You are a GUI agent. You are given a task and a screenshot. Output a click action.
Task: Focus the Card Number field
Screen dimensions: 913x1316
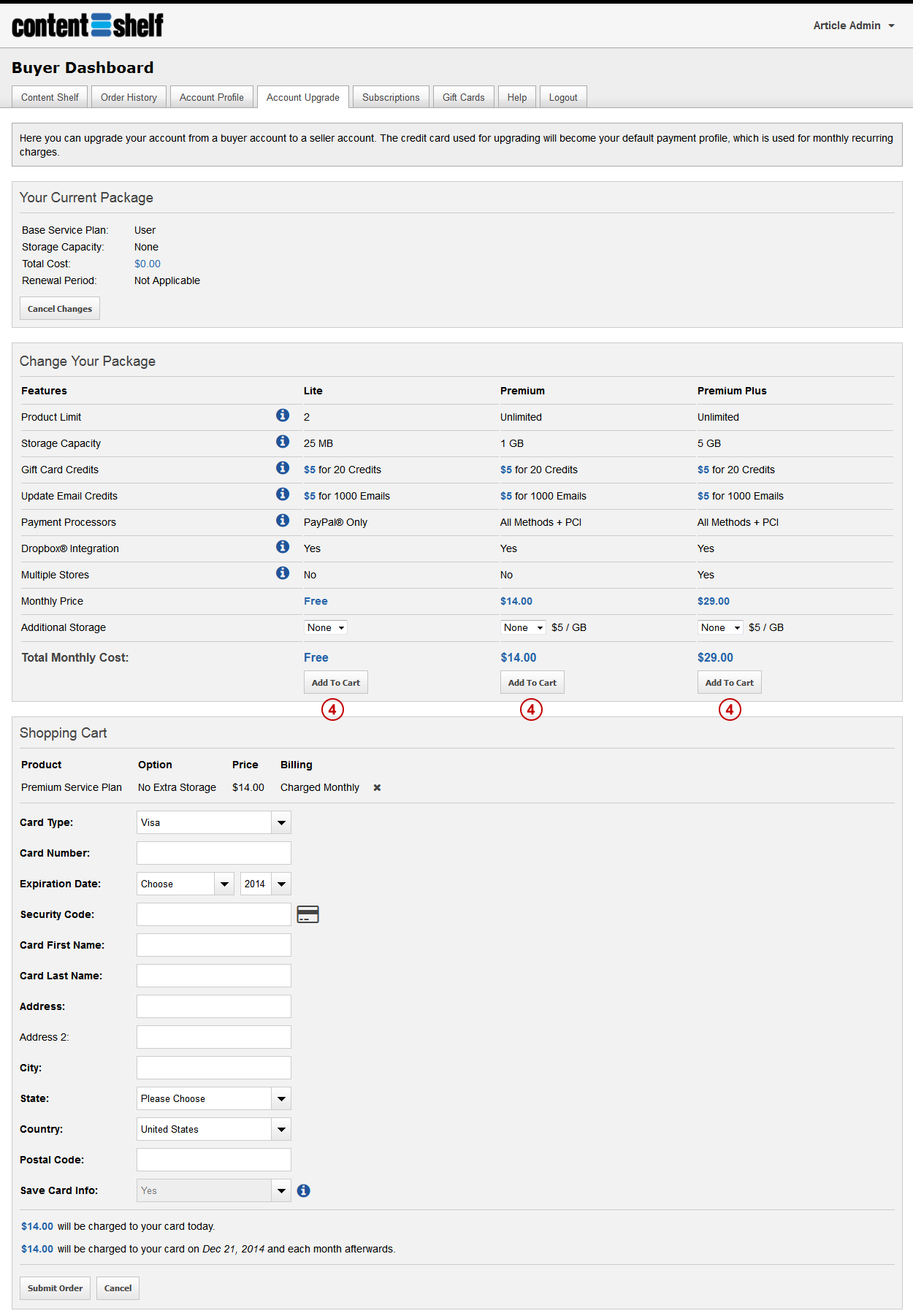coord(214,853)
